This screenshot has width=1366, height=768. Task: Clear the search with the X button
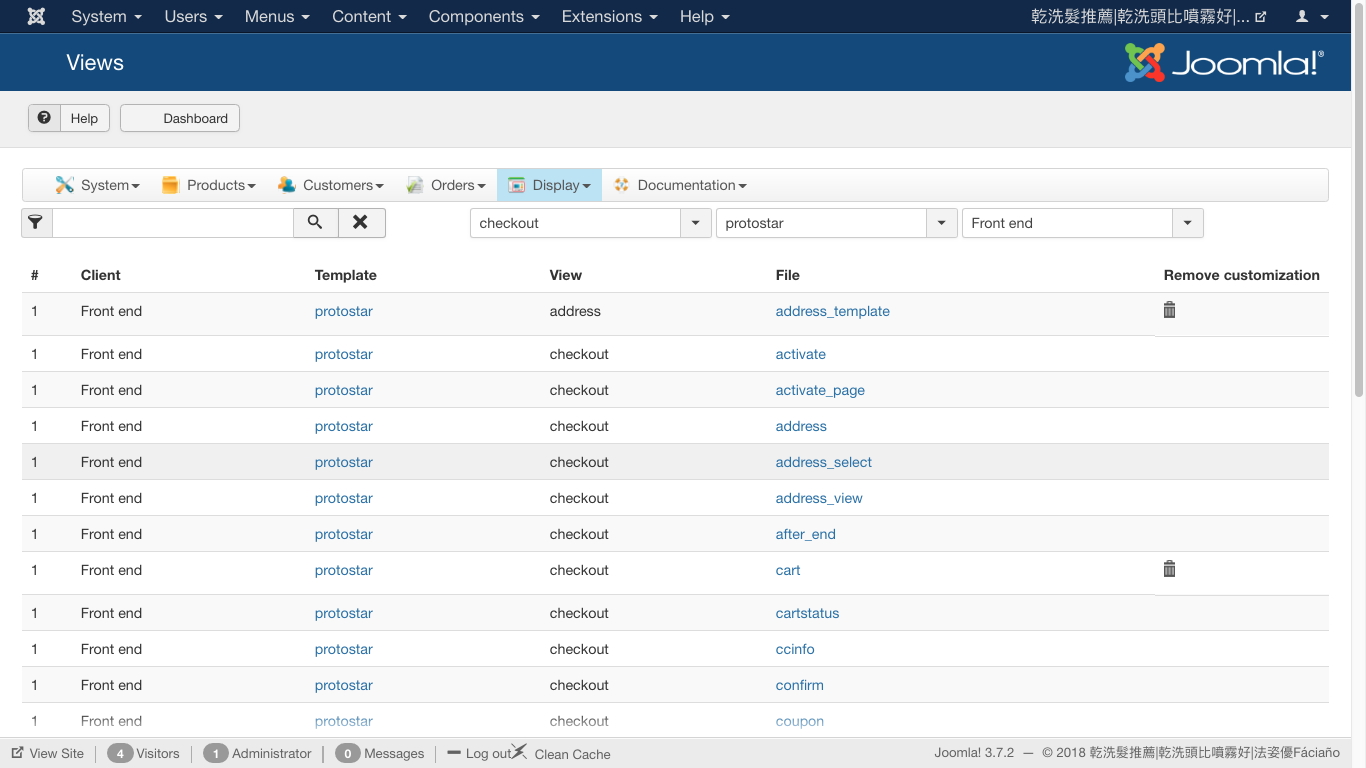361,222
